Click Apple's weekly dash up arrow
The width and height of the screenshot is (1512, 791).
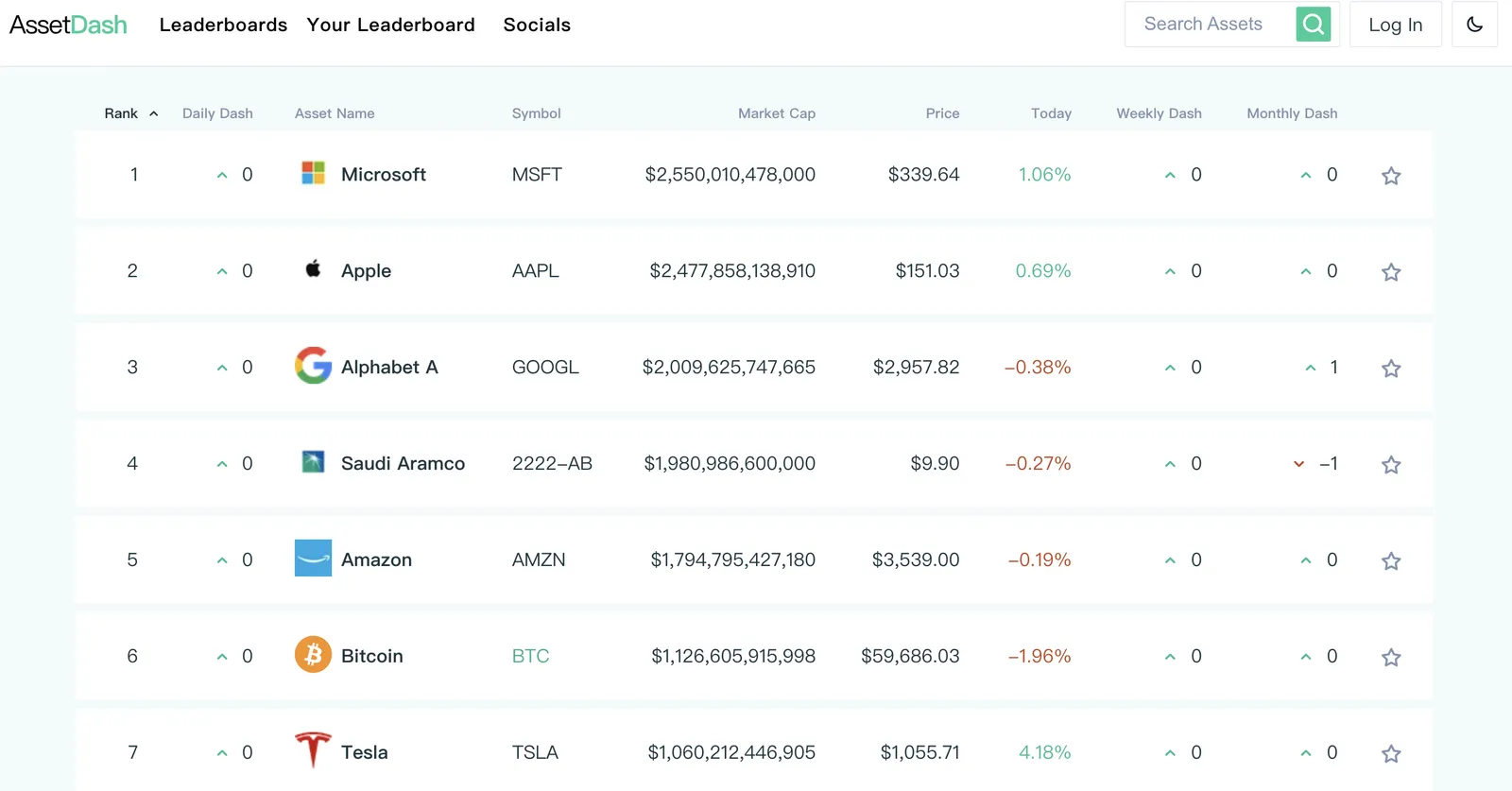[x=1170, y=271]
